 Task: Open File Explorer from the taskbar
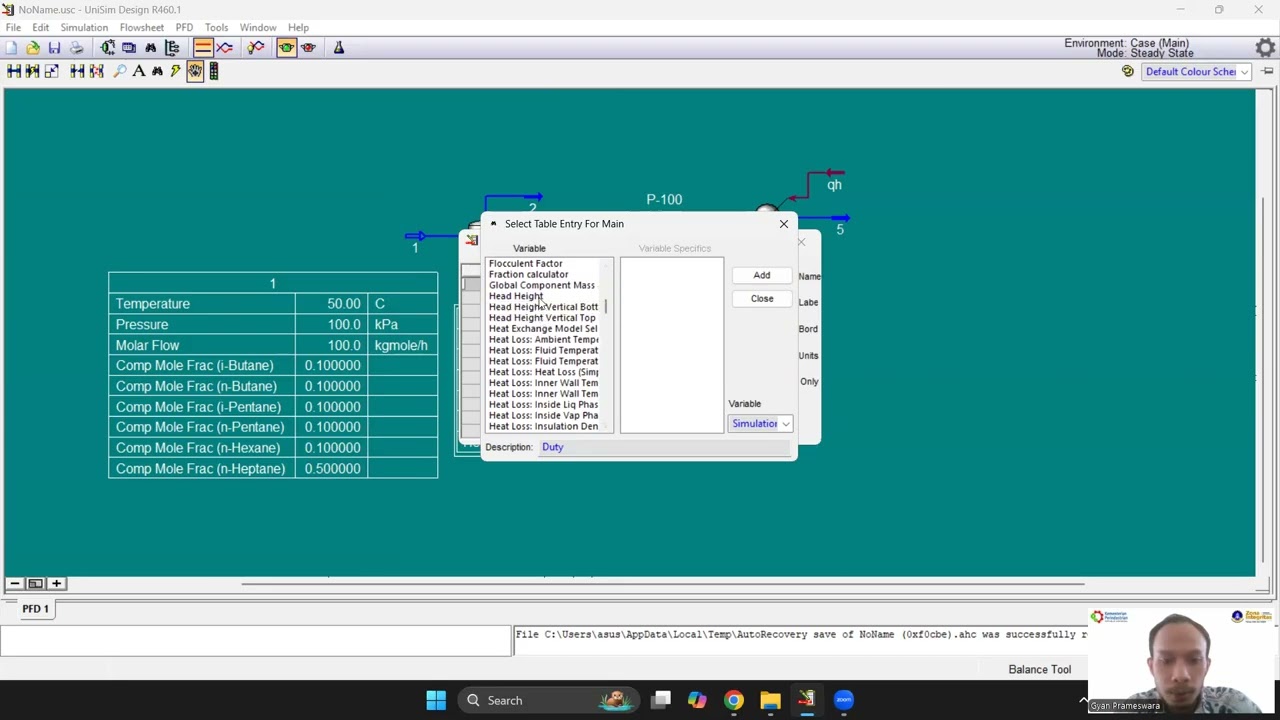point(770,700)
